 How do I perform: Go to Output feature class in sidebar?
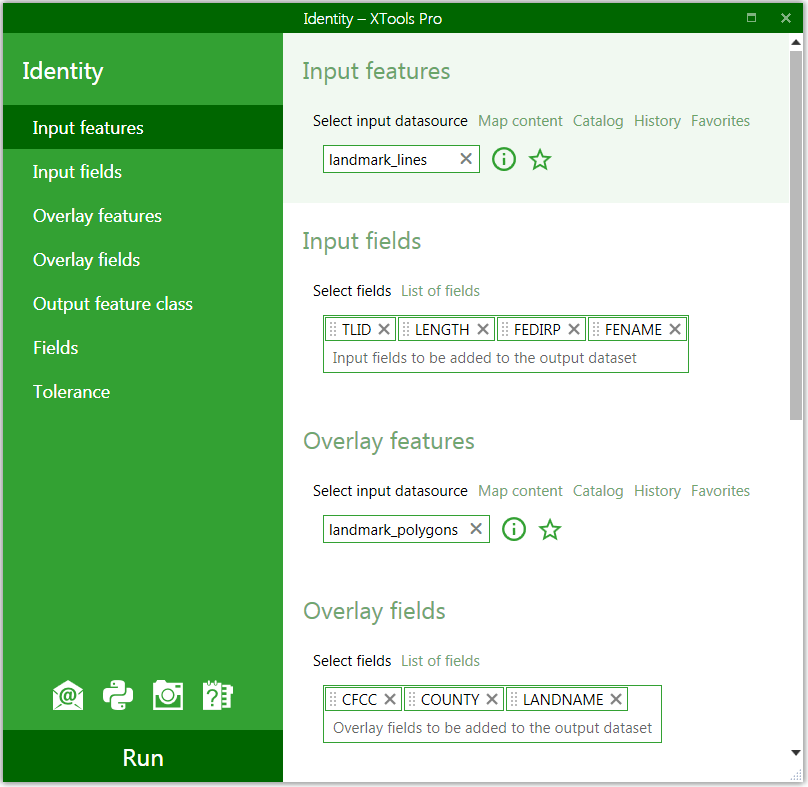[x=143, y=304]
